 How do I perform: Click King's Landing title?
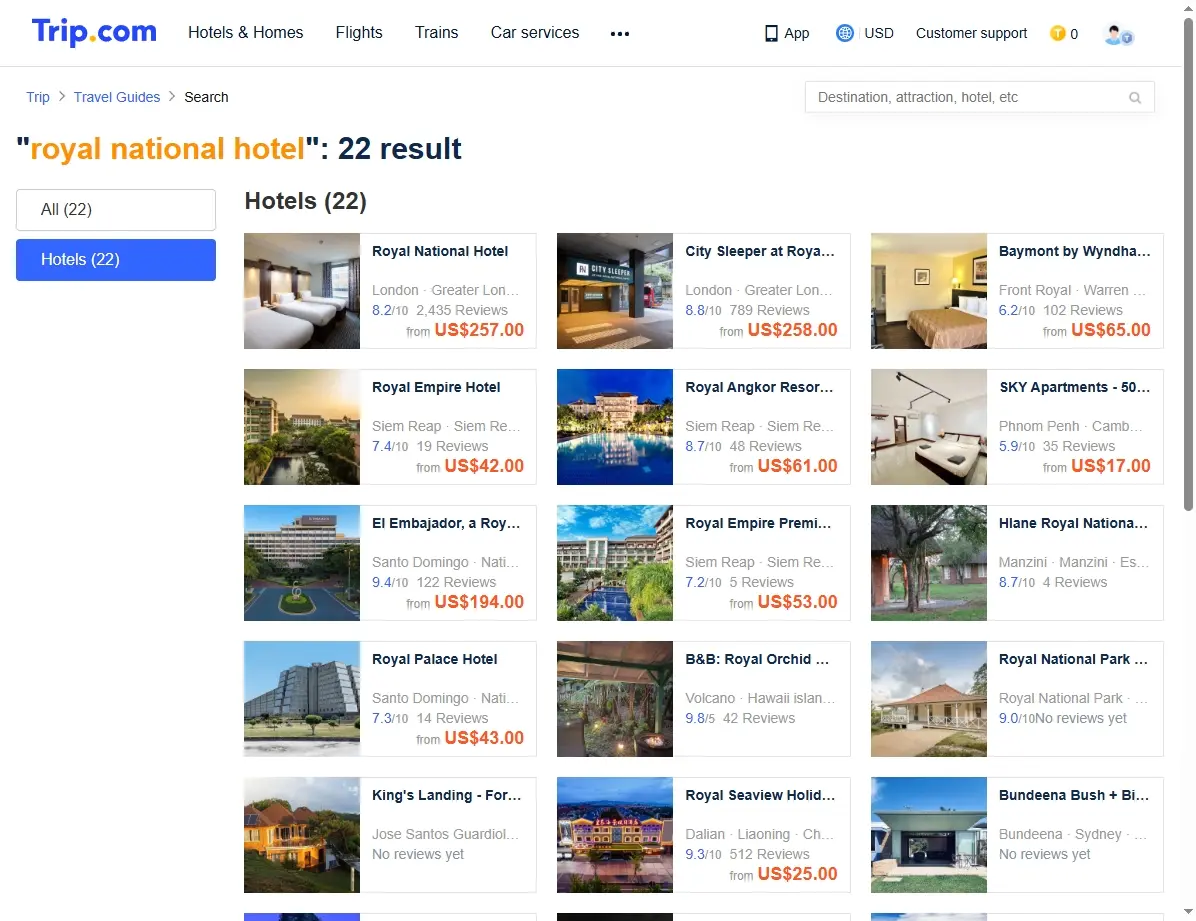click(x=447, y=795)
